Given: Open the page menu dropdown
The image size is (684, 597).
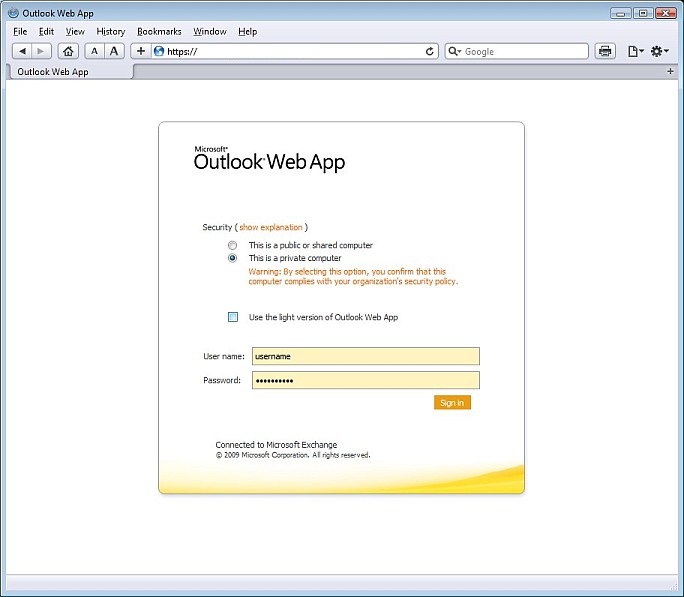Looking at the screenshot, I should click(x=636, y=51).
